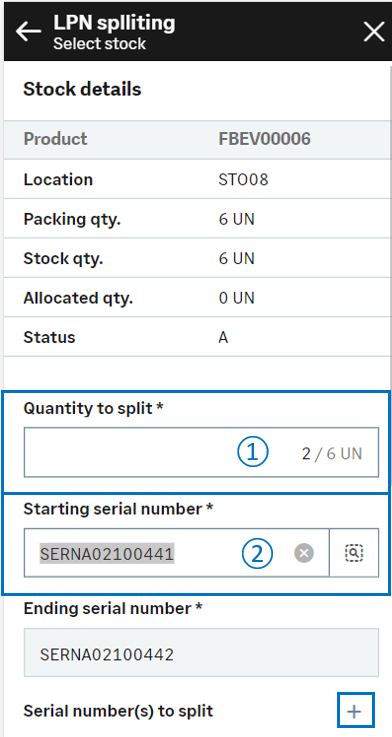The height and width of the screenshot is (737, 392).
Task: Select the Product FBEV00006 header row
Action: (197, 139)
